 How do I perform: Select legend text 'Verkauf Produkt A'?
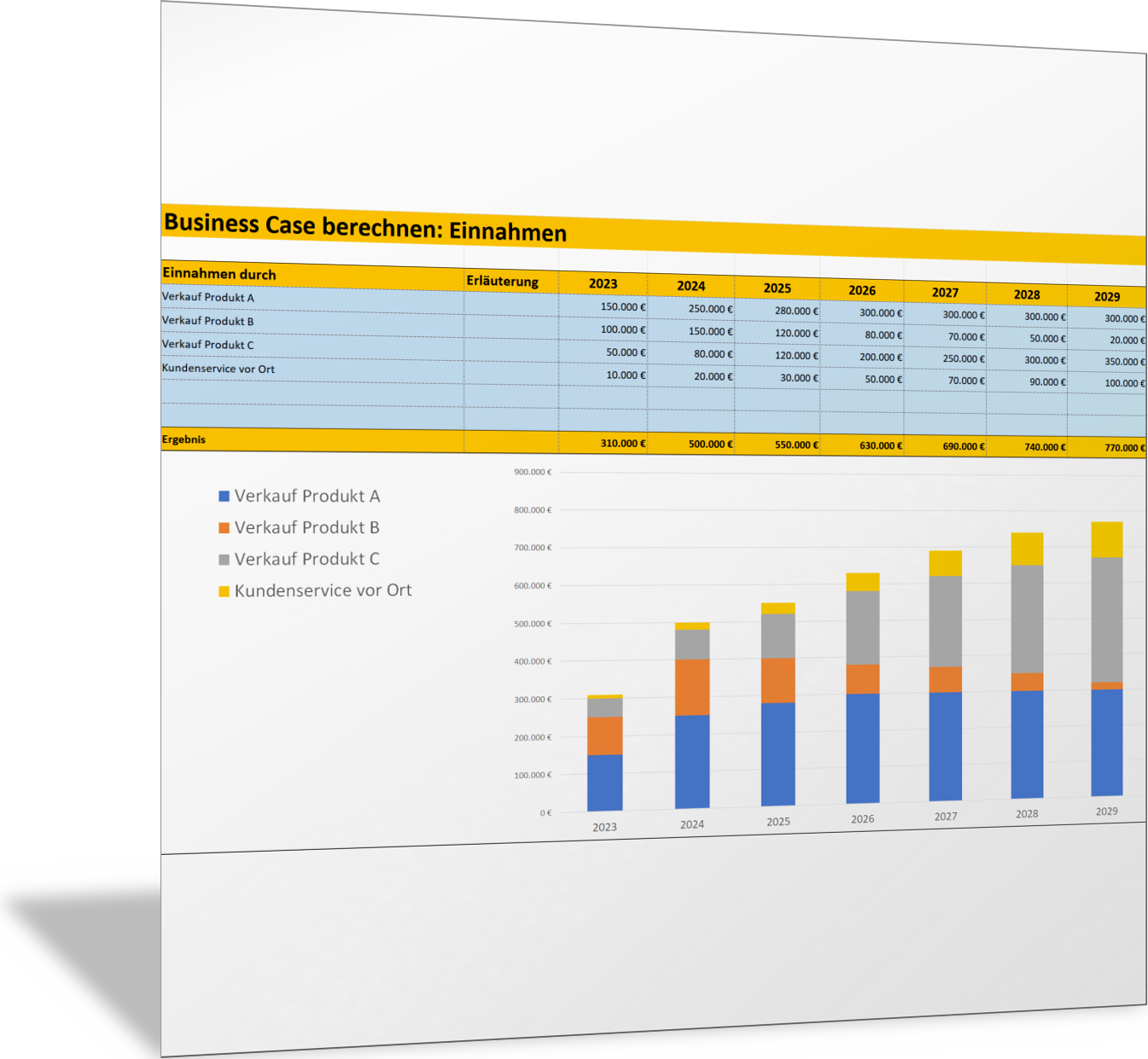point(307,496)
